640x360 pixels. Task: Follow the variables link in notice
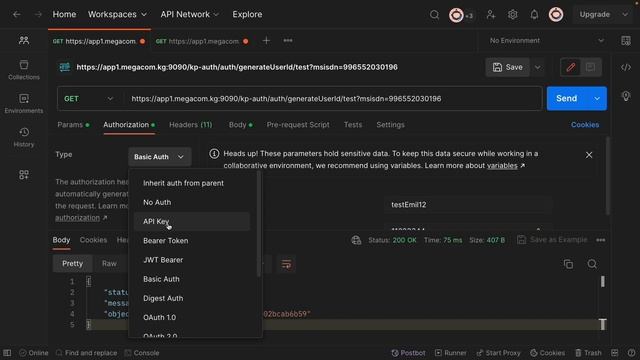pyautogui.click(x=502, y=166)
